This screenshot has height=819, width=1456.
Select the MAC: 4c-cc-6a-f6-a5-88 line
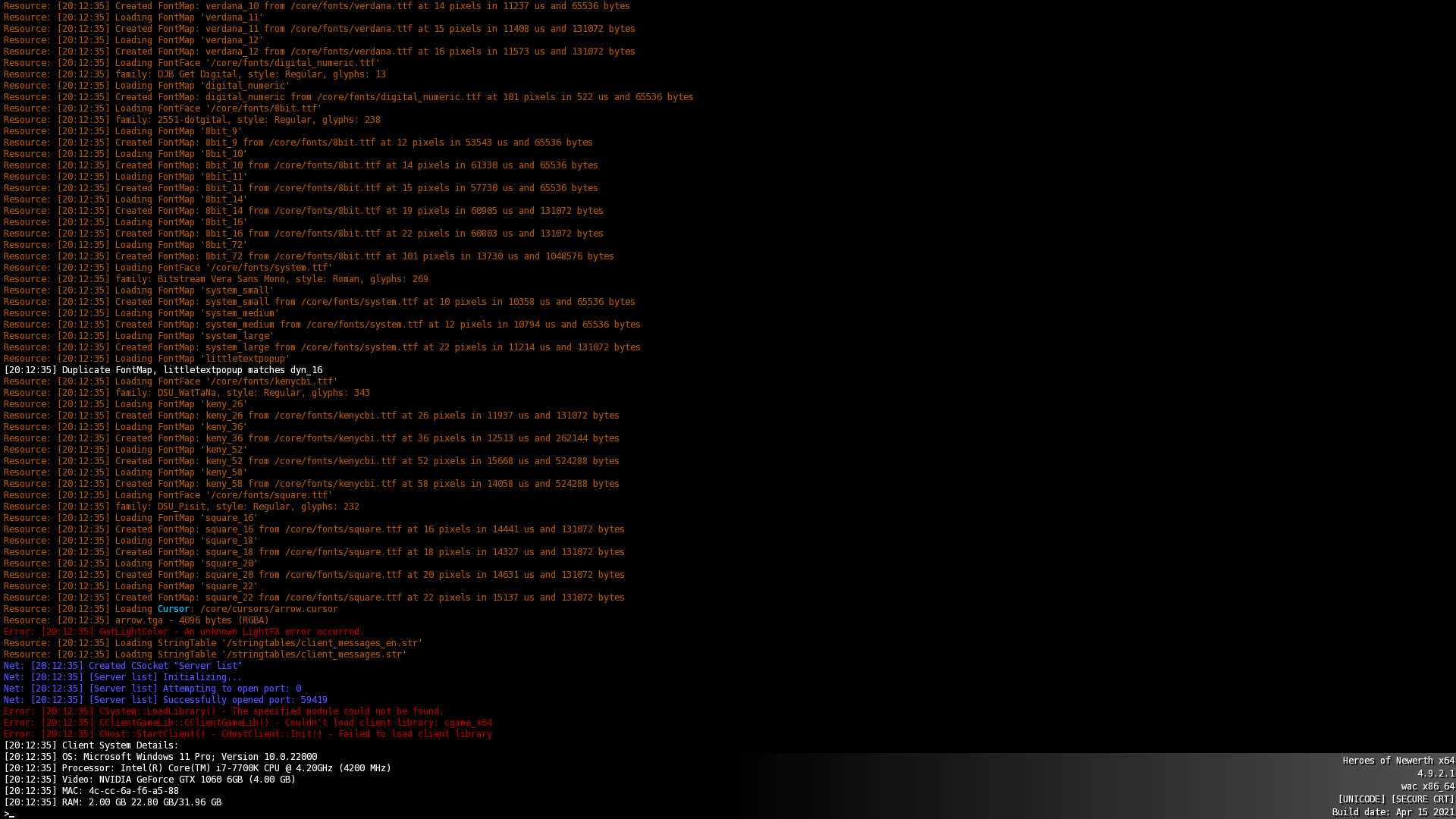point(91,791)
